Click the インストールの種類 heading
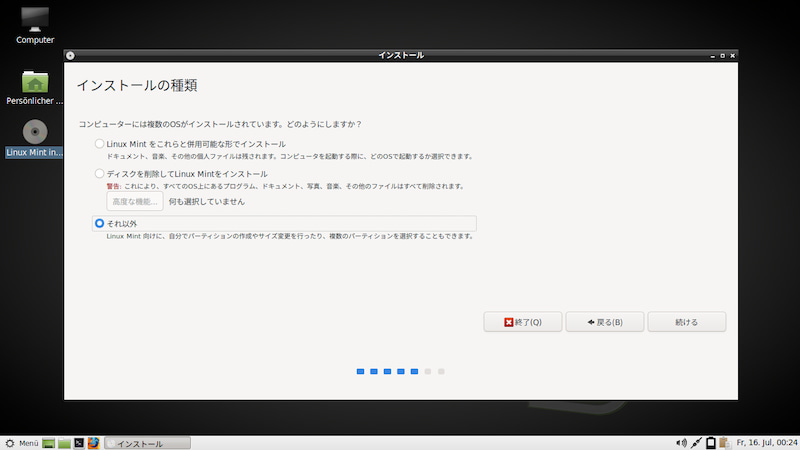800x450 pixels. (137, 85)
